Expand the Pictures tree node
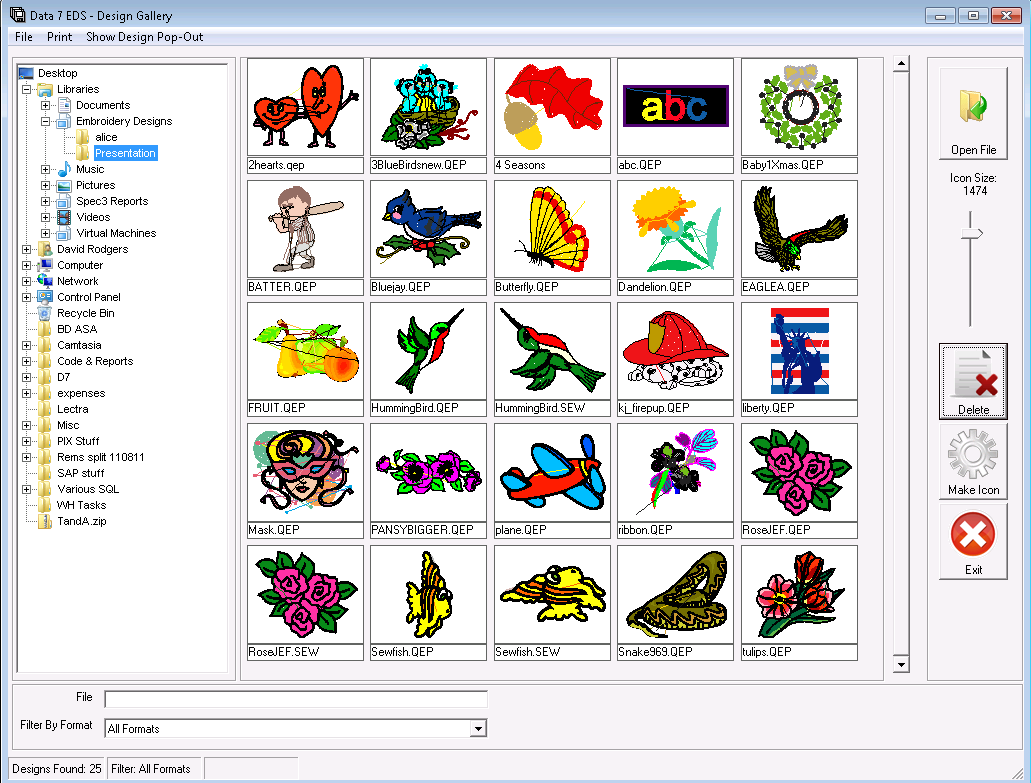Viewport: 1031px width, 783px height. pos(45,185)
